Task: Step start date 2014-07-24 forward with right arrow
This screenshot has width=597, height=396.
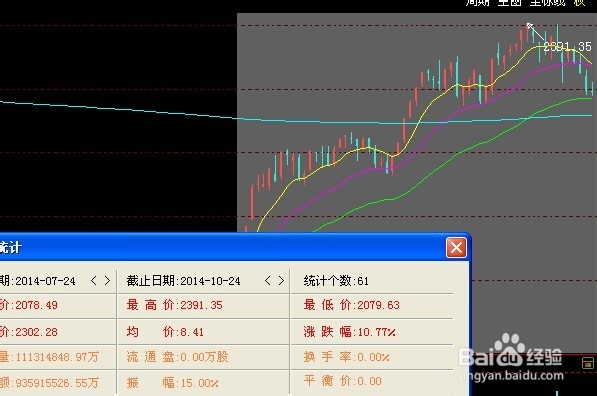Action: [107, 281]
